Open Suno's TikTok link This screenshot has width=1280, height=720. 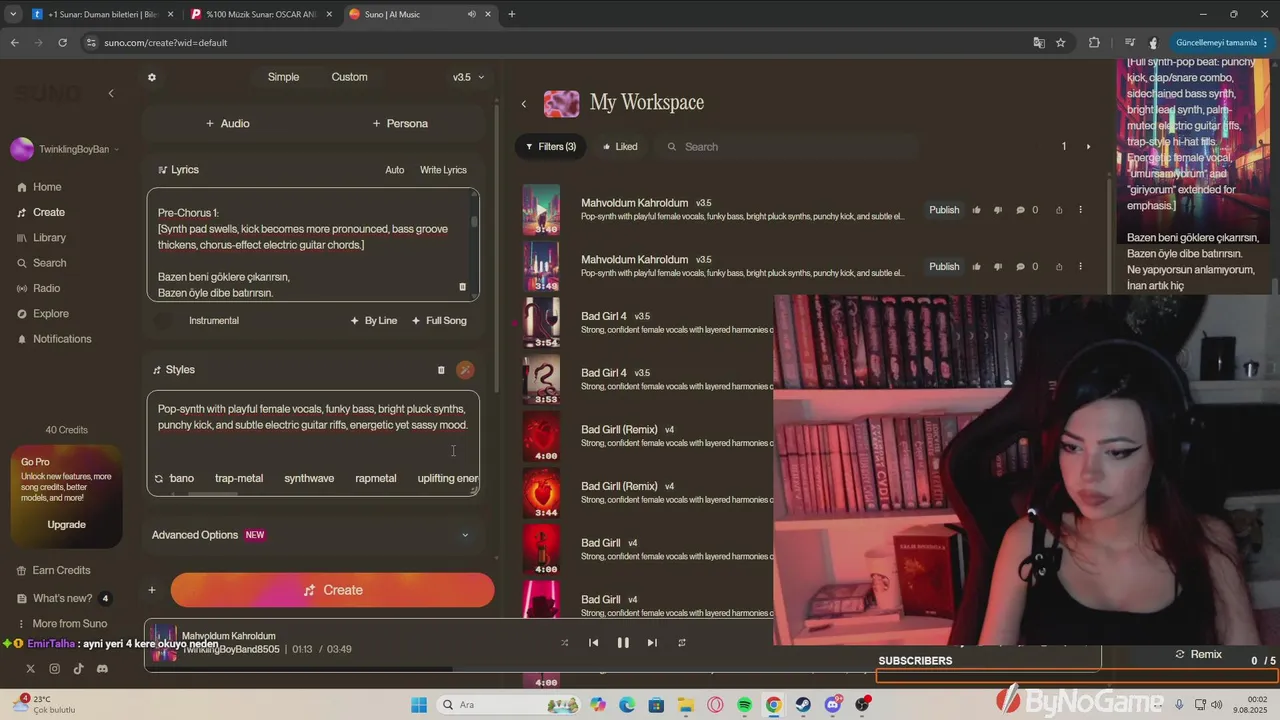coord(78,668)
